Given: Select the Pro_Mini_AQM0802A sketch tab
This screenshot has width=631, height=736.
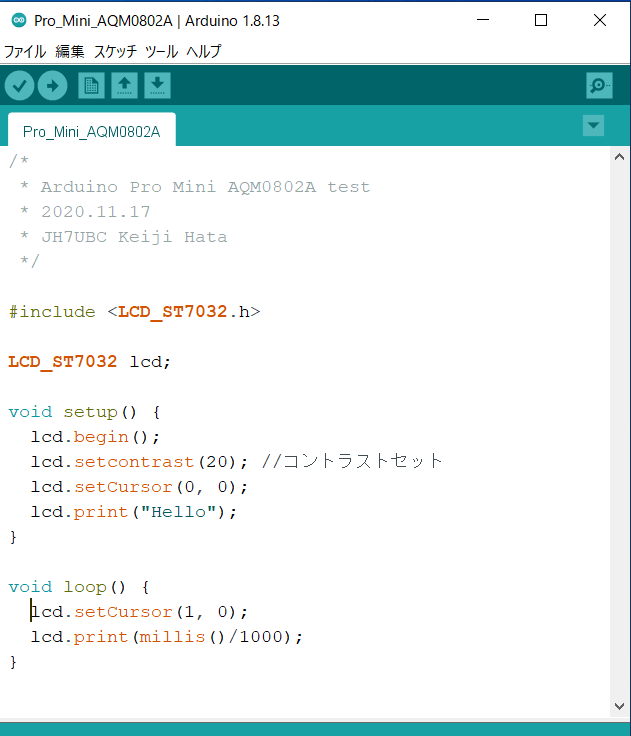Looking at the screenshot, I should 92,131.
